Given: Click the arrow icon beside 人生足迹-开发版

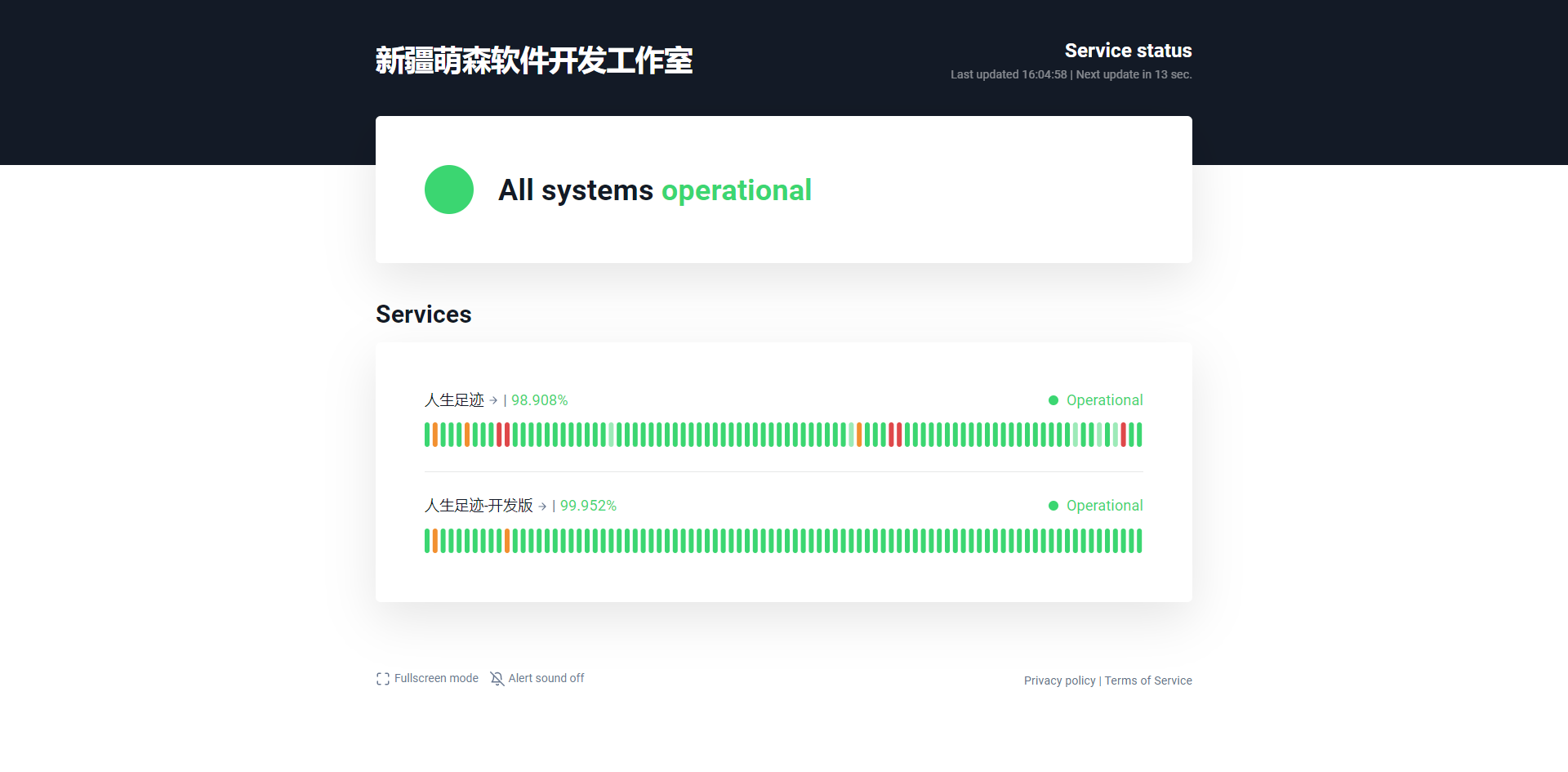Looking at the screenshot, I should 542,506.
